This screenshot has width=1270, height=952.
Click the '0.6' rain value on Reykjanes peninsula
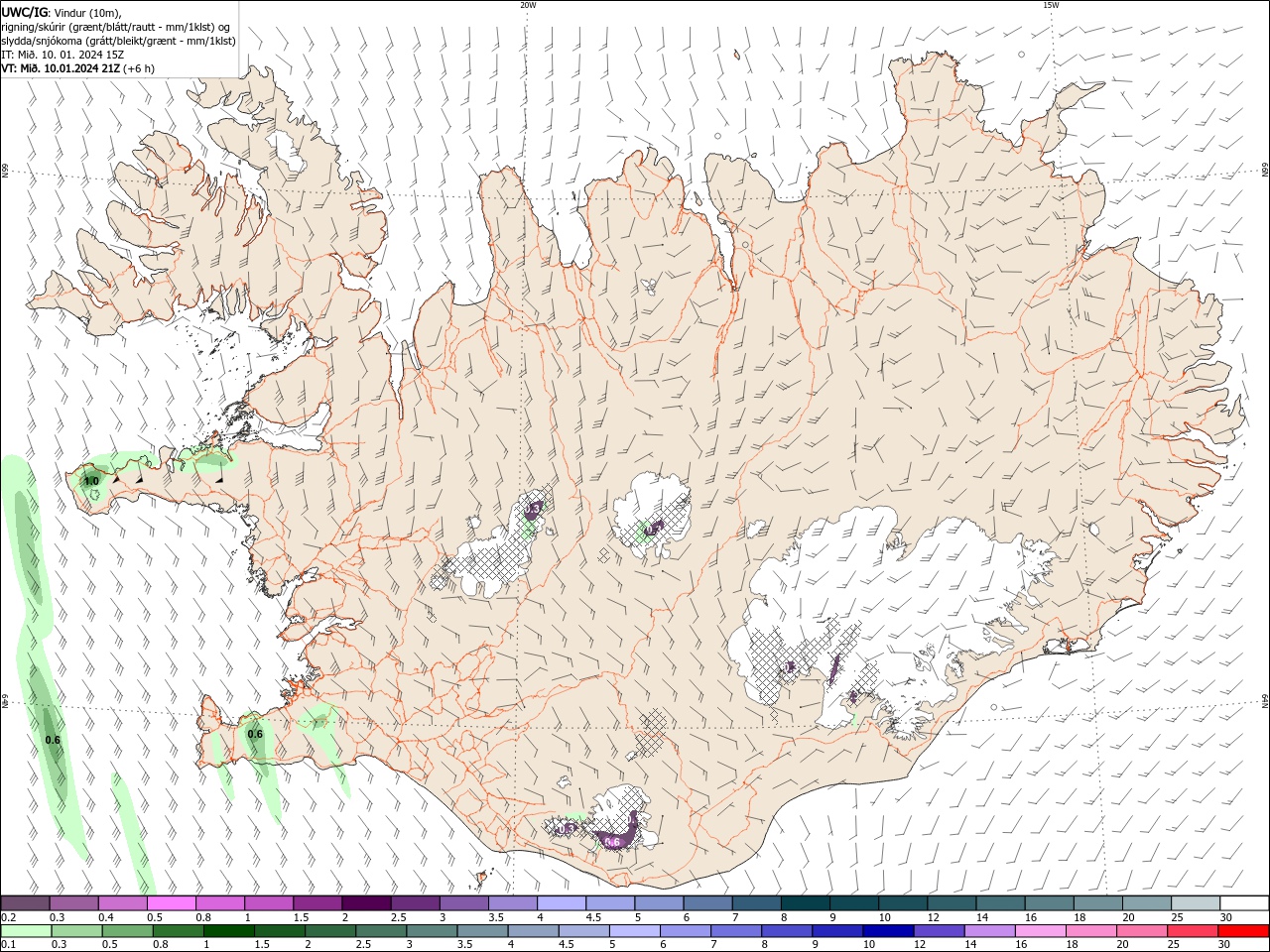coord(255,734)
